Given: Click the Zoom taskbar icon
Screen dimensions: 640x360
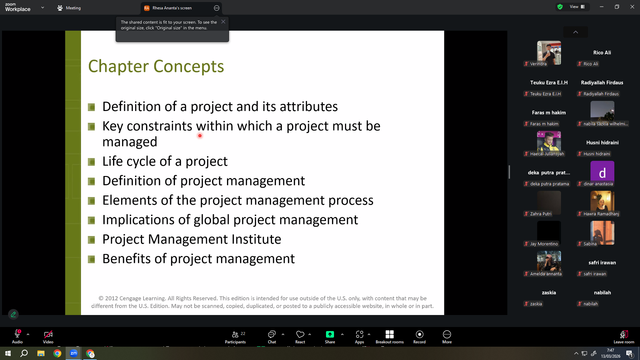Looking at the screenshot, I should click(74, 353).
